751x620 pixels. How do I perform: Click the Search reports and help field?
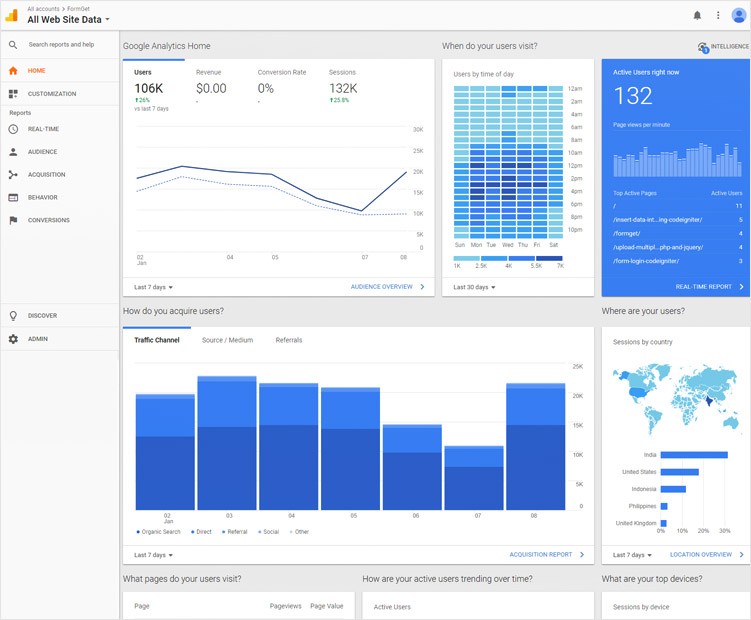coord(61,45)
